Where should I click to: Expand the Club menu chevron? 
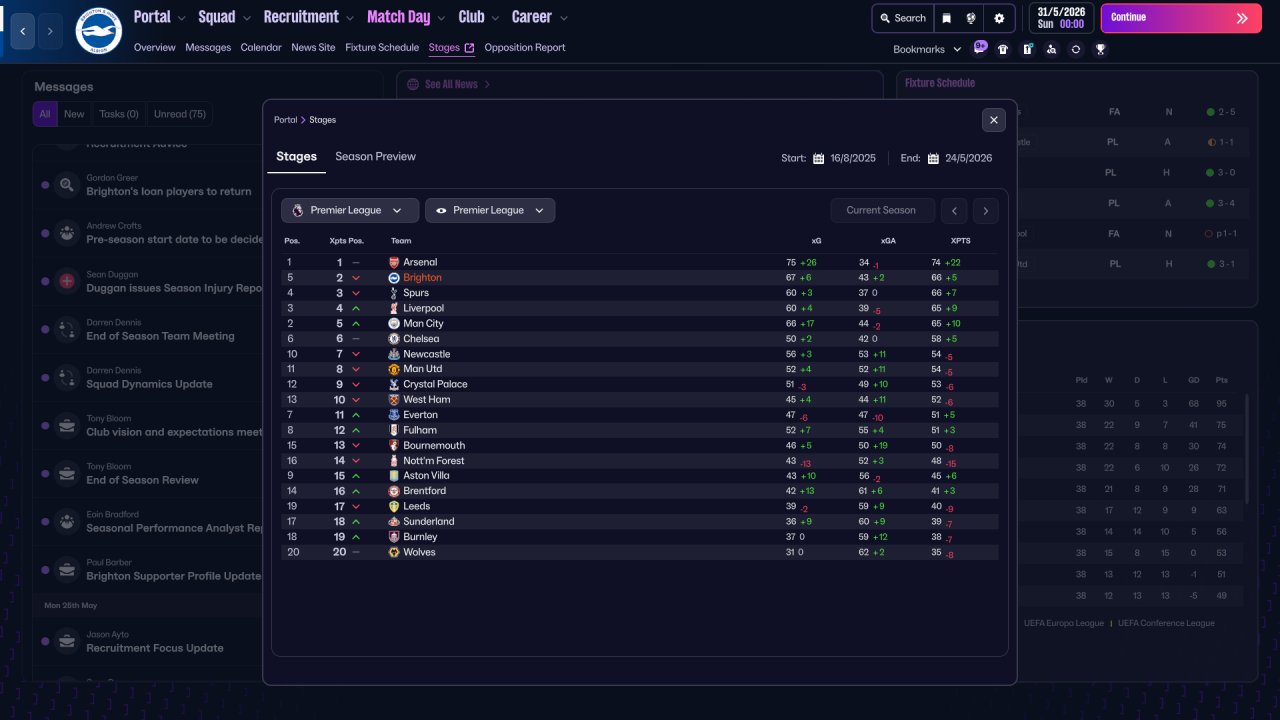494,18
